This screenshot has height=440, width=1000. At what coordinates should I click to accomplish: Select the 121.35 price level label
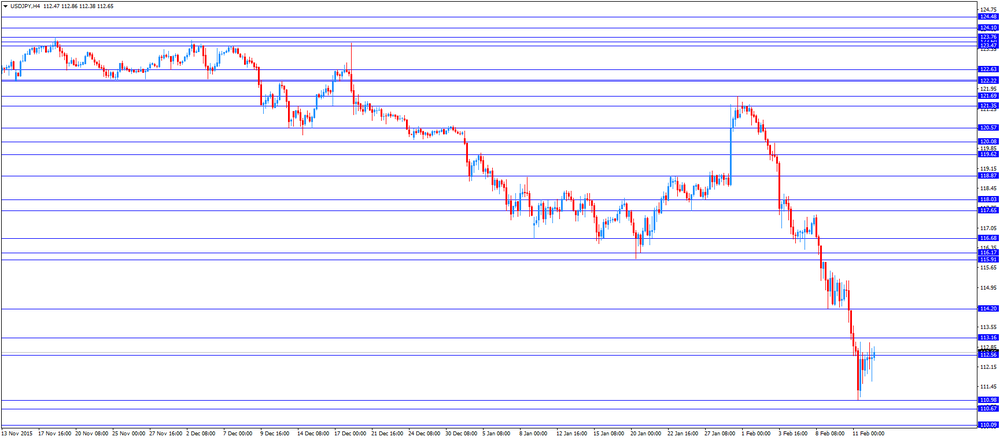pos(988,105)
